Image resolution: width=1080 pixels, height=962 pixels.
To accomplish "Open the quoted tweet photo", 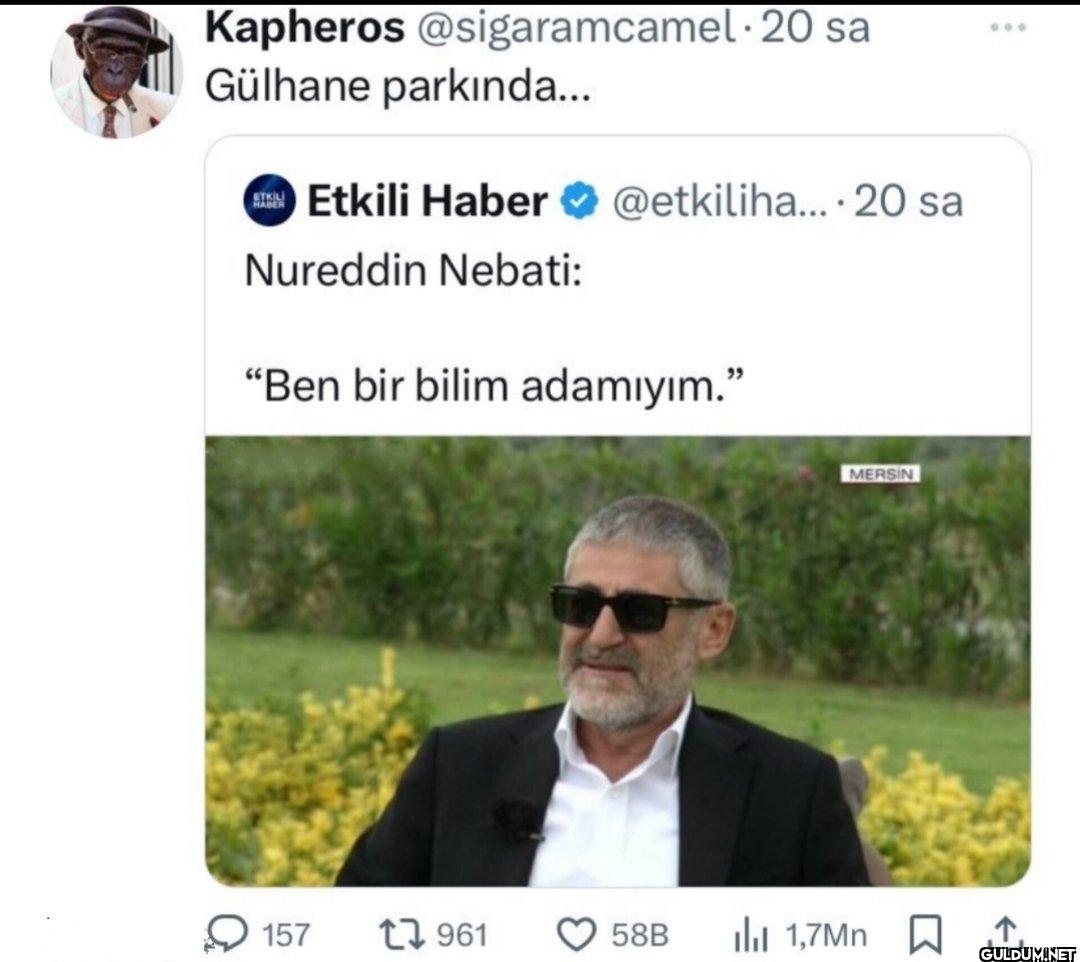I will 618,661.
